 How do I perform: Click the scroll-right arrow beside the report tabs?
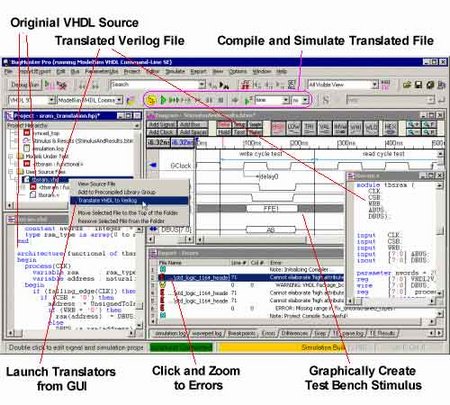click(439, 333)
